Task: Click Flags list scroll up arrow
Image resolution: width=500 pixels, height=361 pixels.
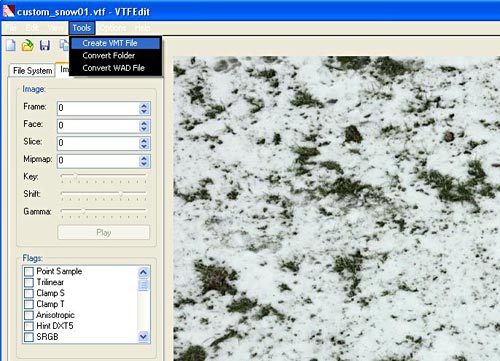Action: [143, 272]
